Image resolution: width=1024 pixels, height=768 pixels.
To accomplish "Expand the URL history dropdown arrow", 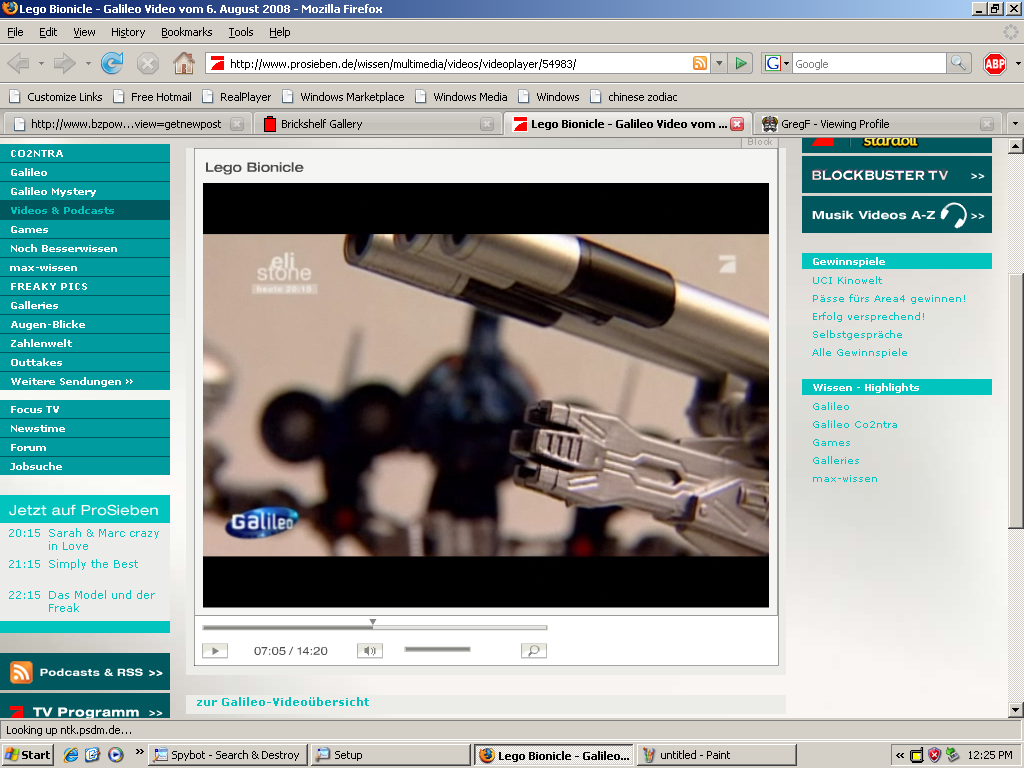I will coord(719,63).
